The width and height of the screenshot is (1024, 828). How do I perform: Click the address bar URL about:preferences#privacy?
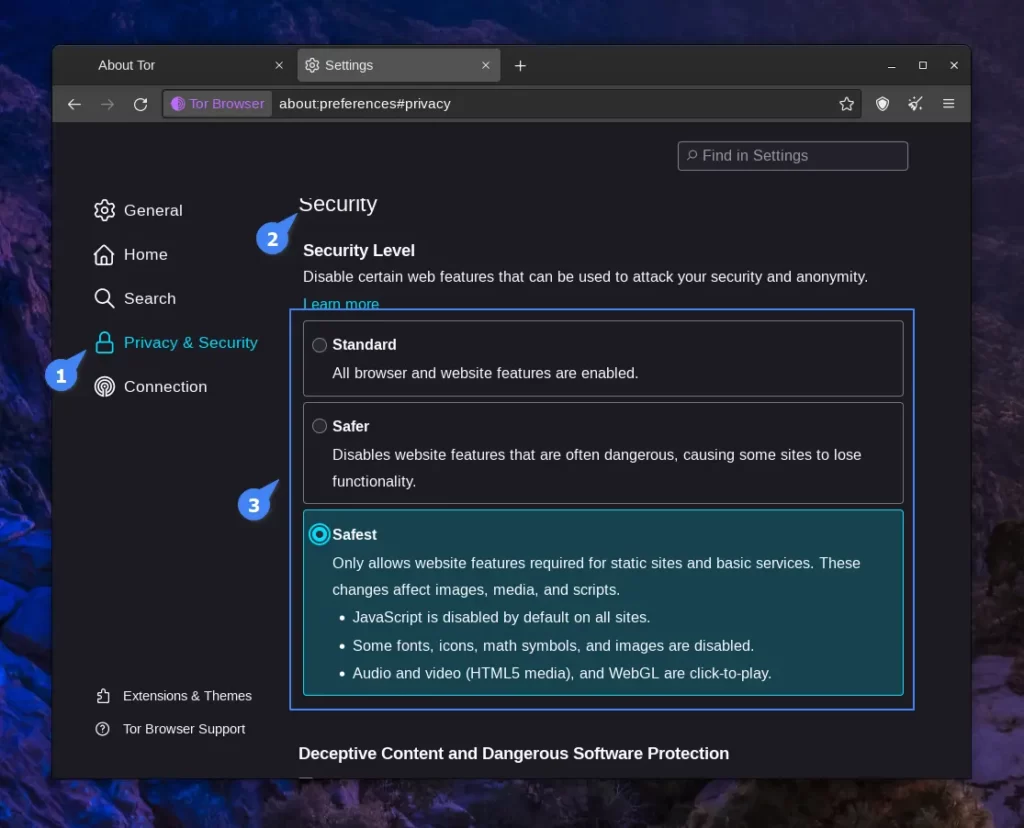tap(364, 104)
